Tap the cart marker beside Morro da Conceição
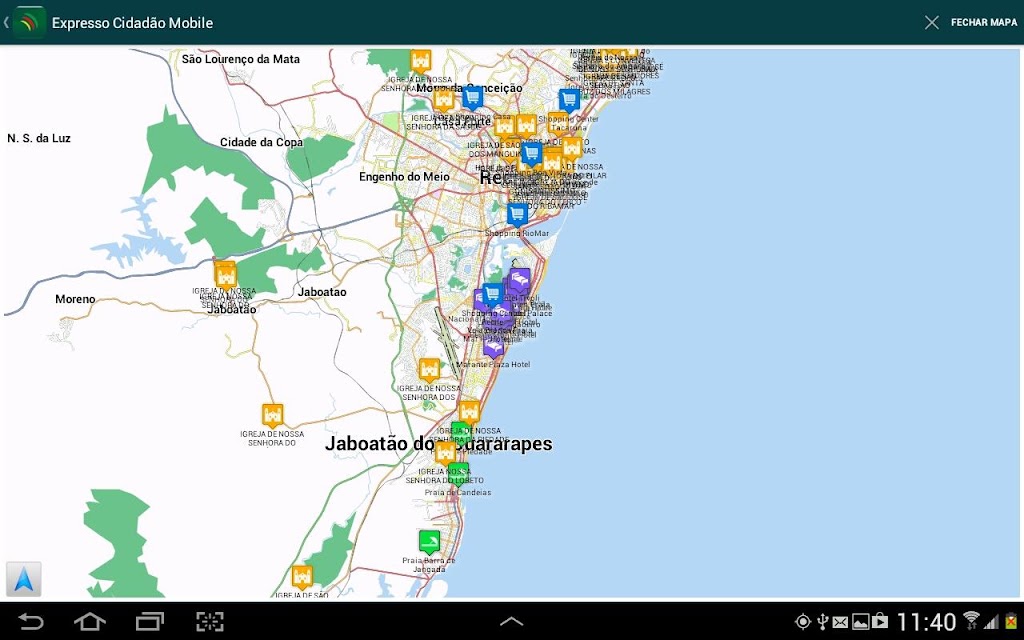1024x640 pixels. 472,99
